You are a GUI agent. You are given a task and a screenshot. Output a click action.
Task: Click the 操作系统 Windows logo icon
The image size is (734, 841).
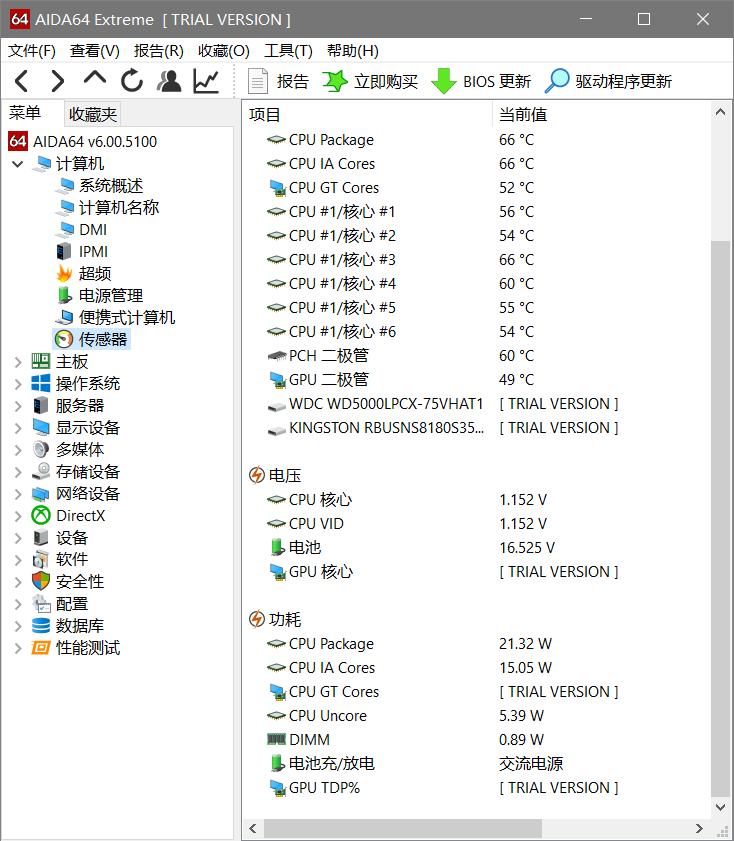click(41, 384)
